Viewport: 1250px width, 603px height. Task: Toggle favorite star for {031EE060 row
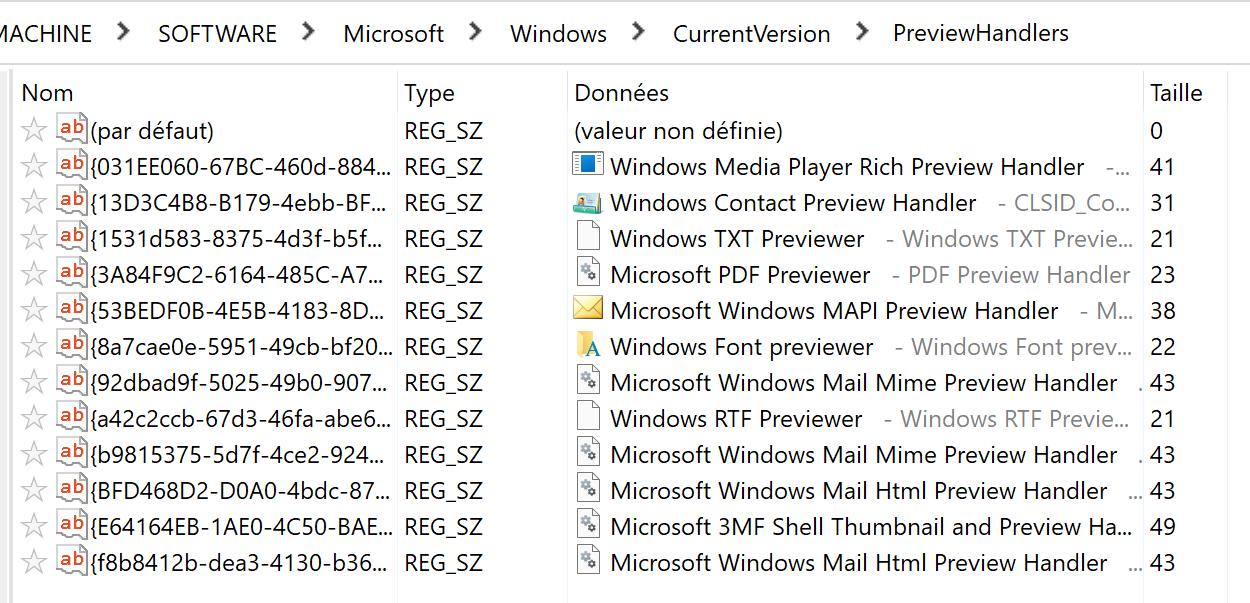pos(35,166)
